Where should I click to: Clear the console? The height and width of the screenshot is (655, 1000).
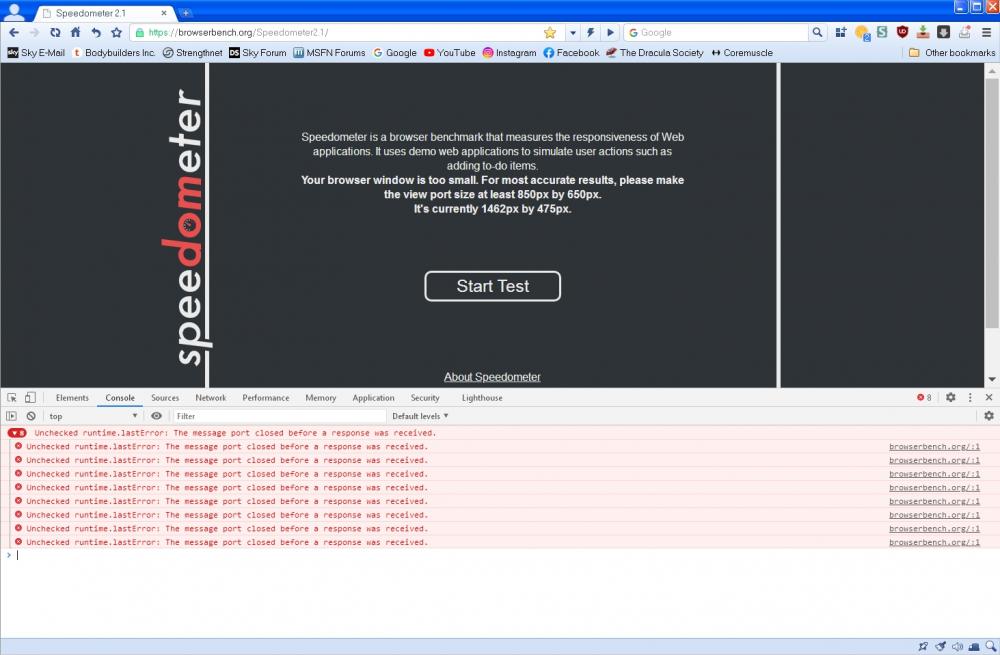click(x=31, y=416)
